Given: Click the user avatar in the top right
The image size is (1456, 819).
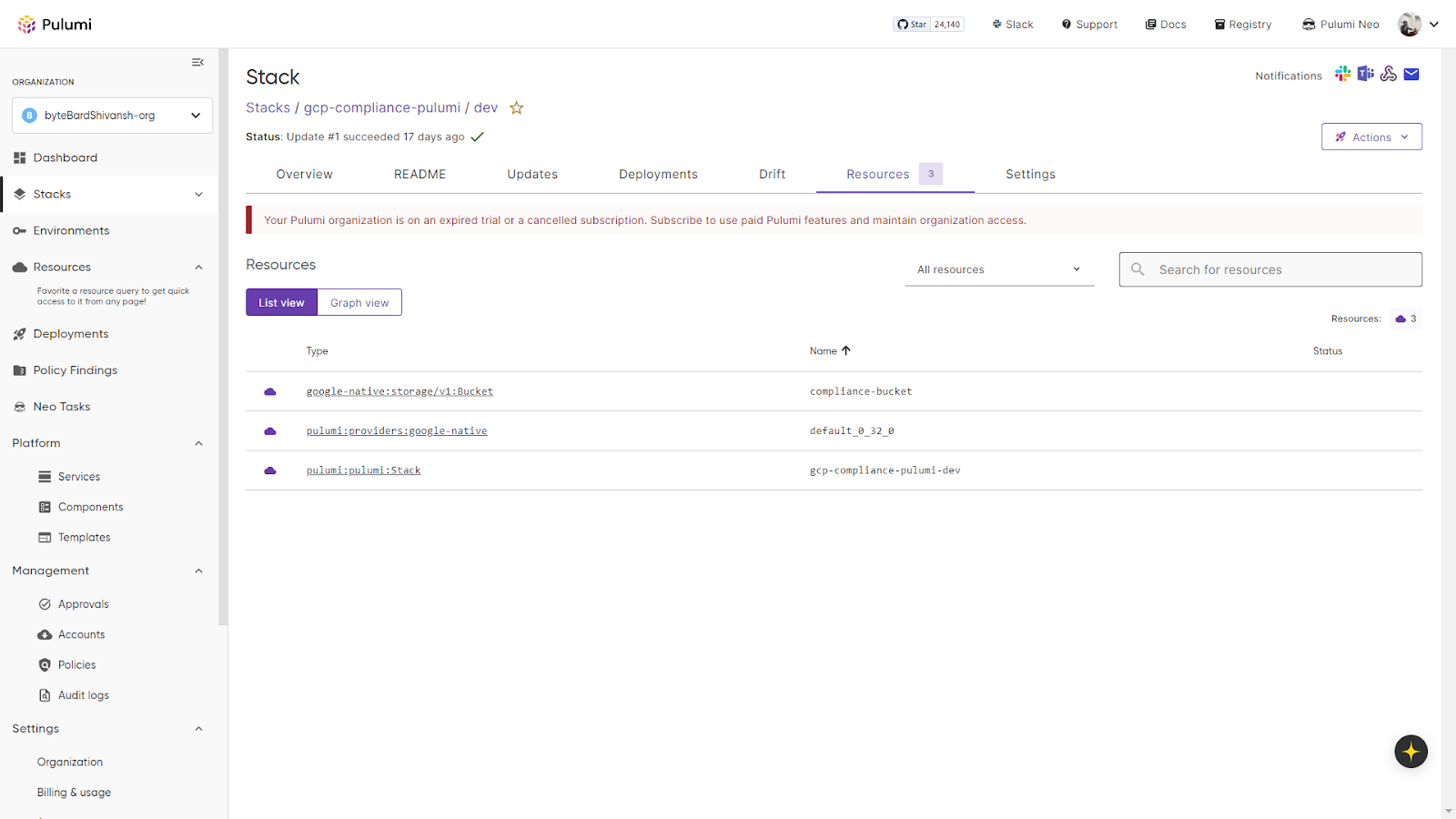Looking at the screenshot, I should pos(1410,25).
